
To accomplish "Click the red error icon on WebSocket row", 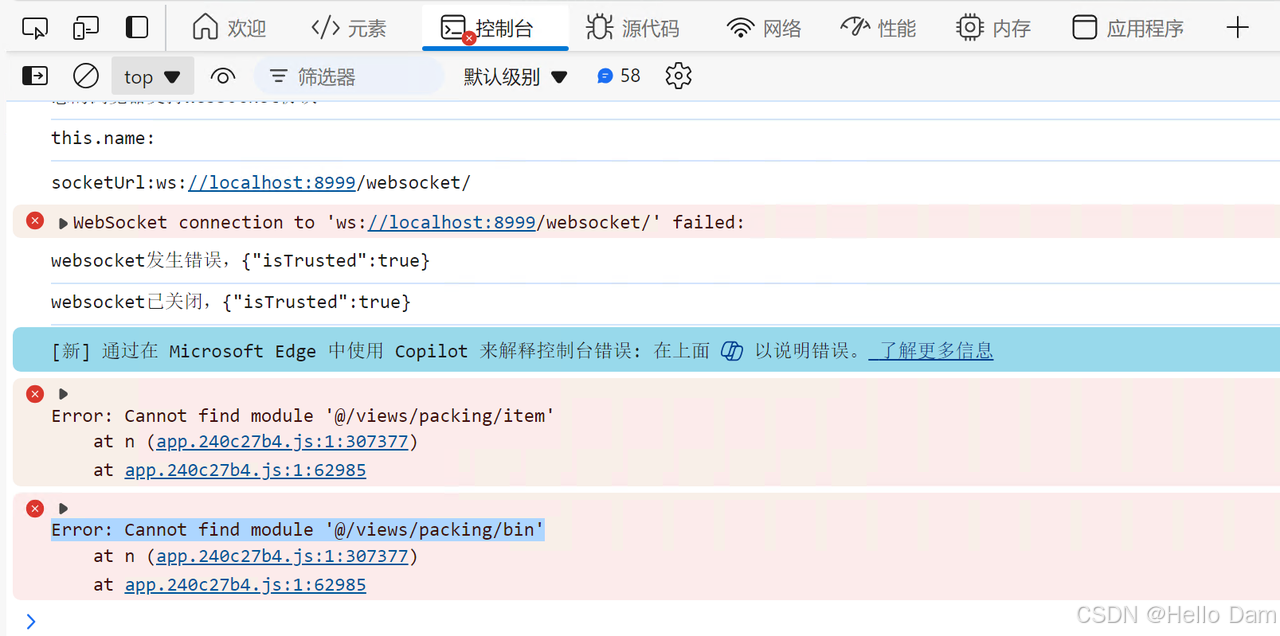I will tap(35, 221).
